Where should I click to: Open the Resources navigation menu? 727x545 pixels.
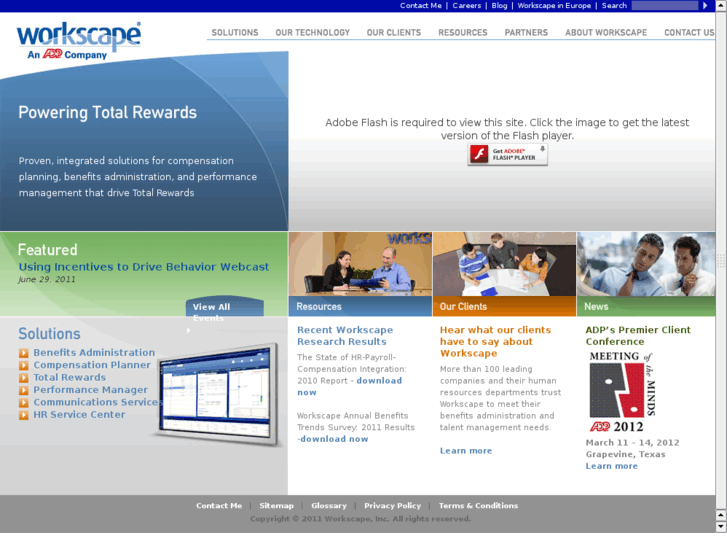(463, 32)
